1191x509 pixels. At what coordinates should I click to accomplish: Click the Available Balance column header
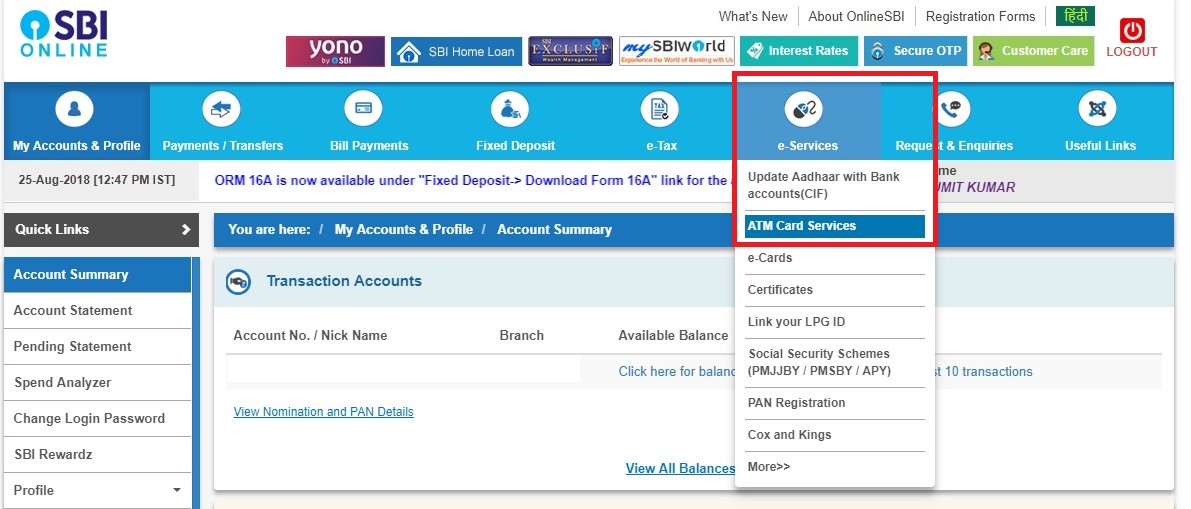tap(673, 335)
